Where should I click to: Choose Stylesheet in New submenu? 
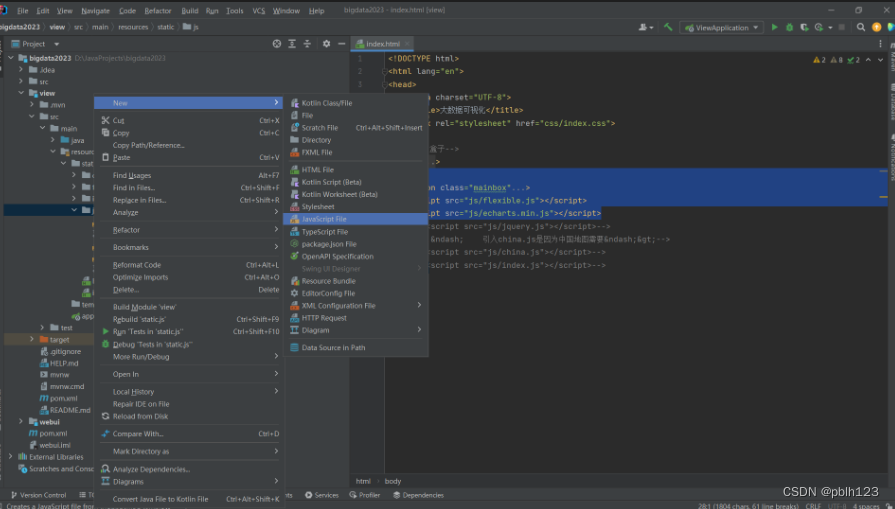(x=356, y=207)
